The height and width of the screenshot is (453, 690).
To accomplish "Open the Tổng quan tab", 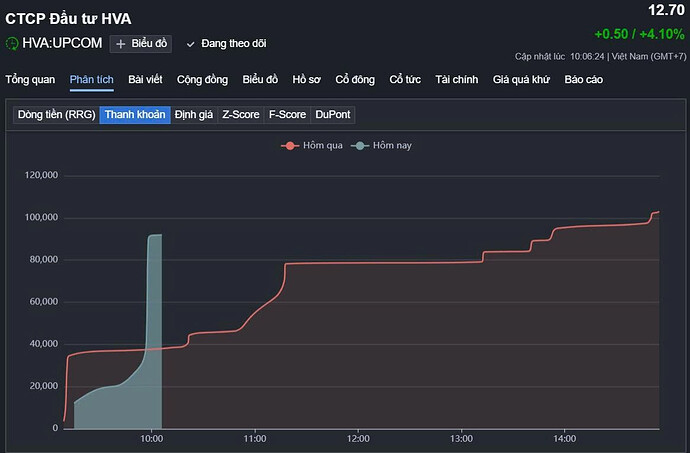I will (30, 79).
